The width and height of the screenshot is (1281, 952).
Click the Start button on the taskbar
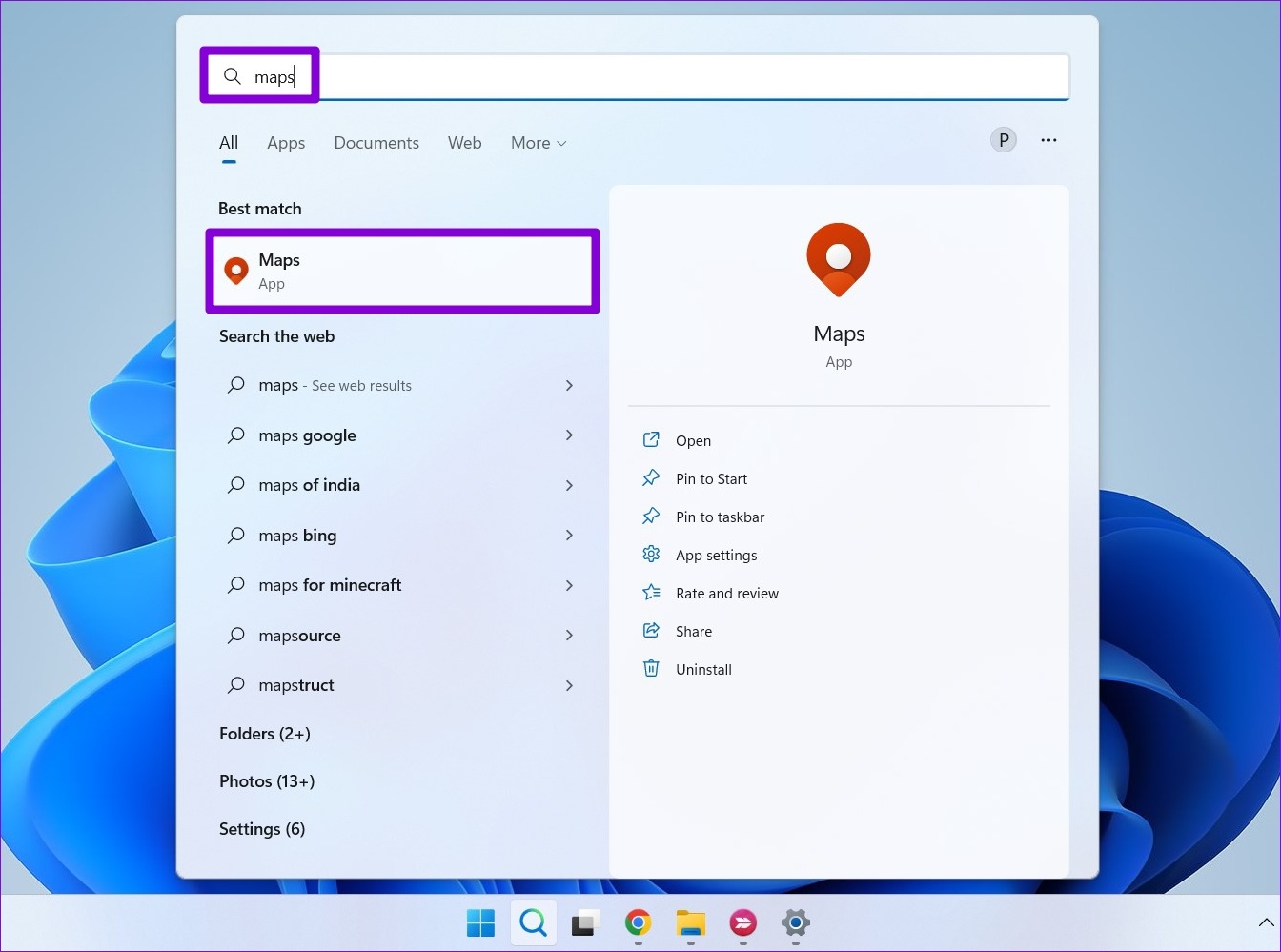pyautogui.click(x=480, y=923)
